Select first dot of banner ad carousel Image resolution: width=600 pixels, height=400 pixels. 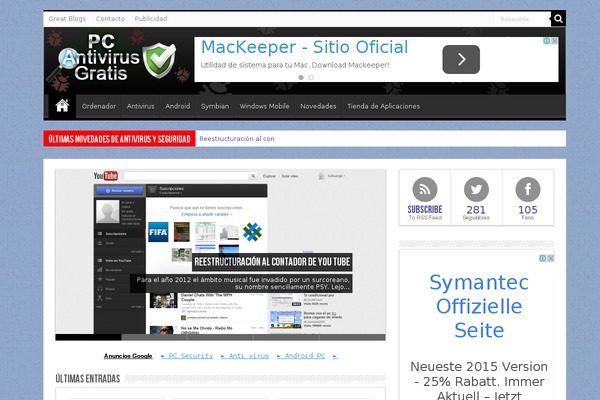point(301,77)
